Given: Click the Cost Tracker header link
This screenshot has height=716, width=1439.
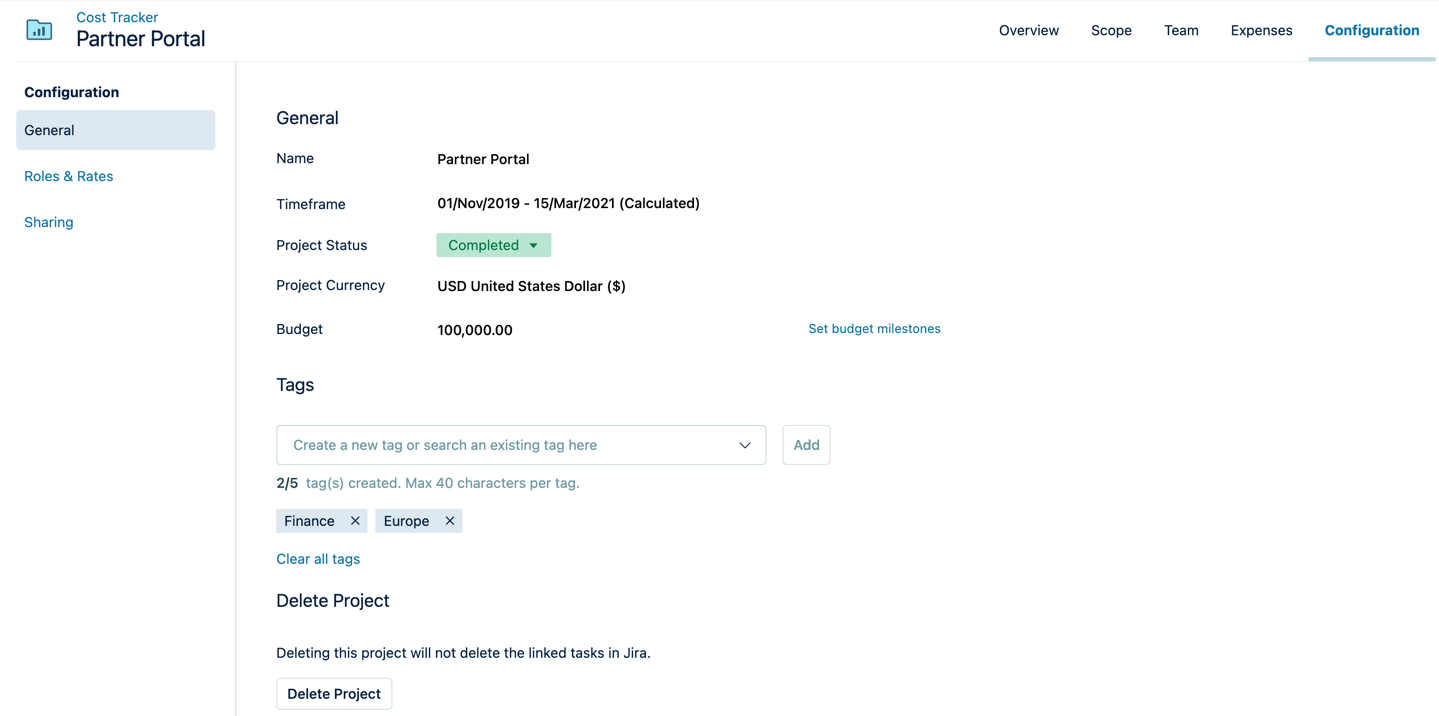Looking at the screenshot, I should tap(116, 16).
